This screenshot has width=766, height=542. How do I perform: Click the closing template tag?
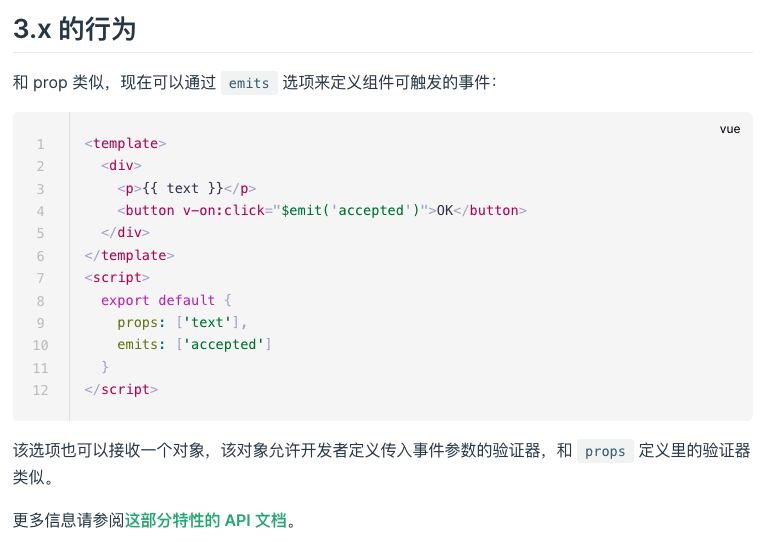129,255
